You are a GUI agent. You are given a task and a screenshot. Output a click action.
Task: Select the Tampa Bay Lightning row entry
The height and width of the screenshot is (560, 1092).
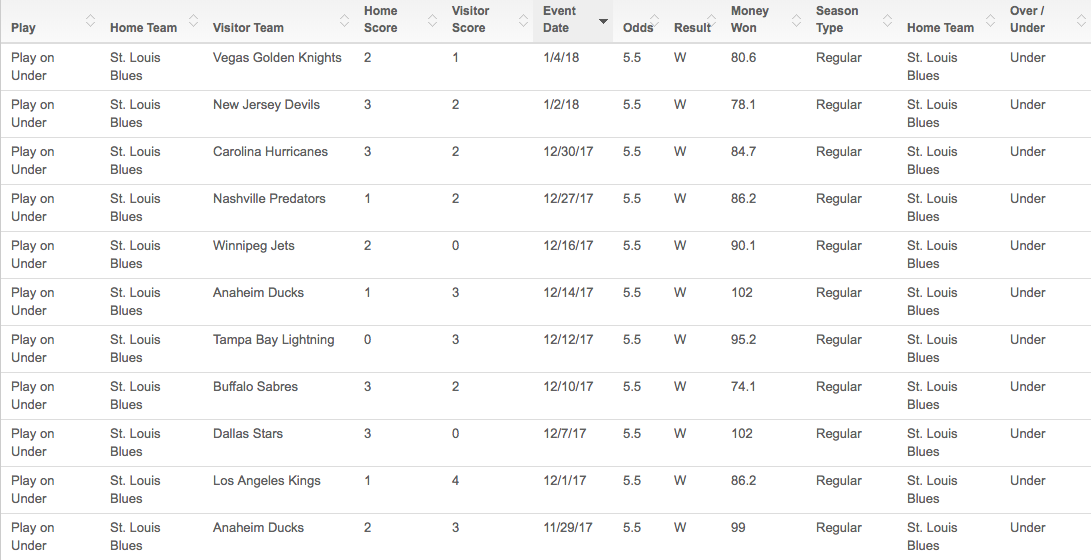(273, 340)
